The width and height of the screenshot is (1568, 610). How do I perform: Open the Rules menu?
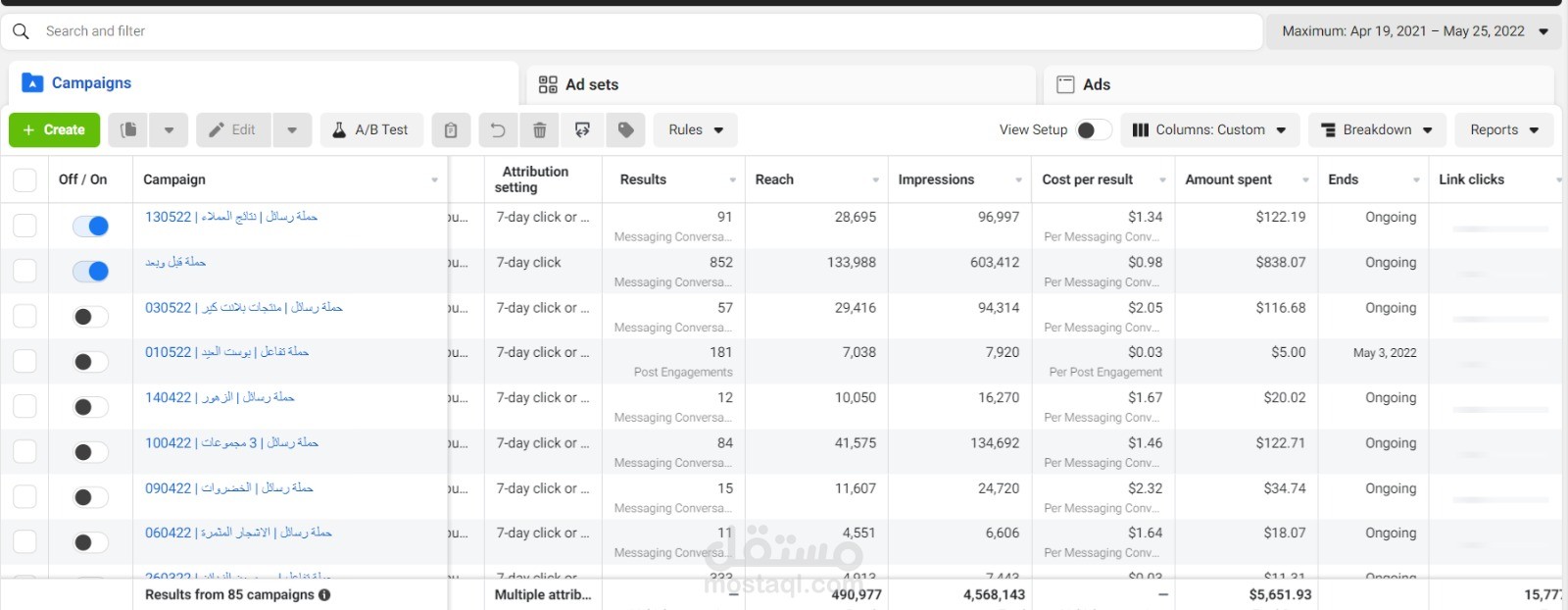tap(695, 129)
